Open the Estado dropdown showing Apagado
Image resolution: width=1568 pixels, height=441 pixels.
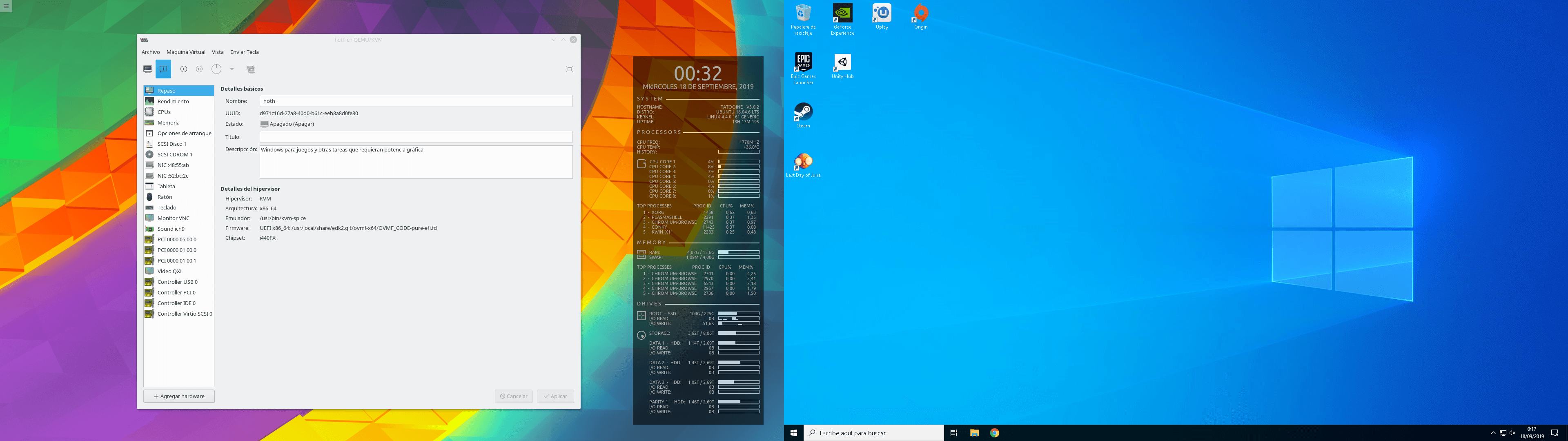[x=286, y=124]
